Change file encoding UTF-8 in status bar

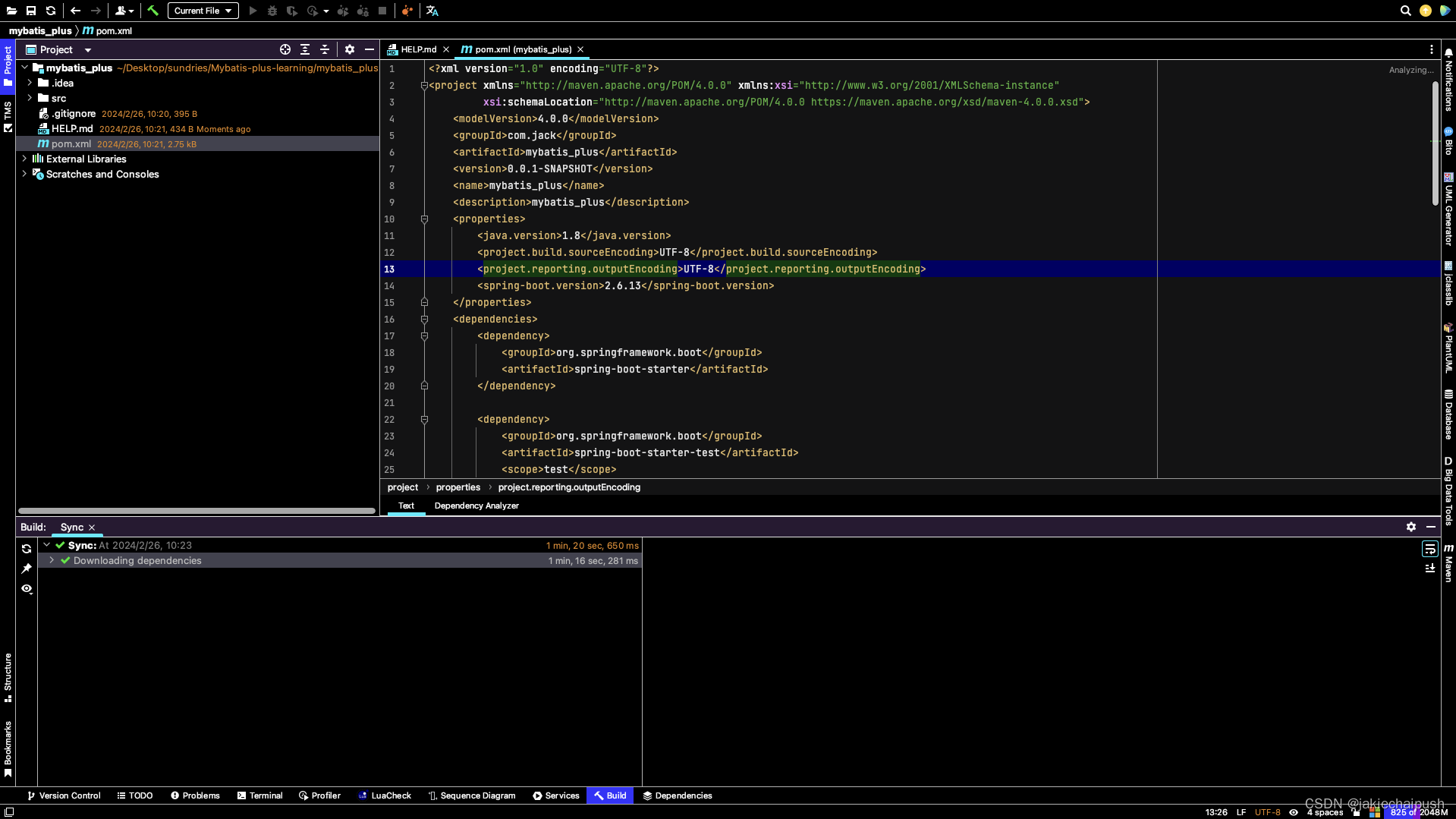coord(1267,812)
